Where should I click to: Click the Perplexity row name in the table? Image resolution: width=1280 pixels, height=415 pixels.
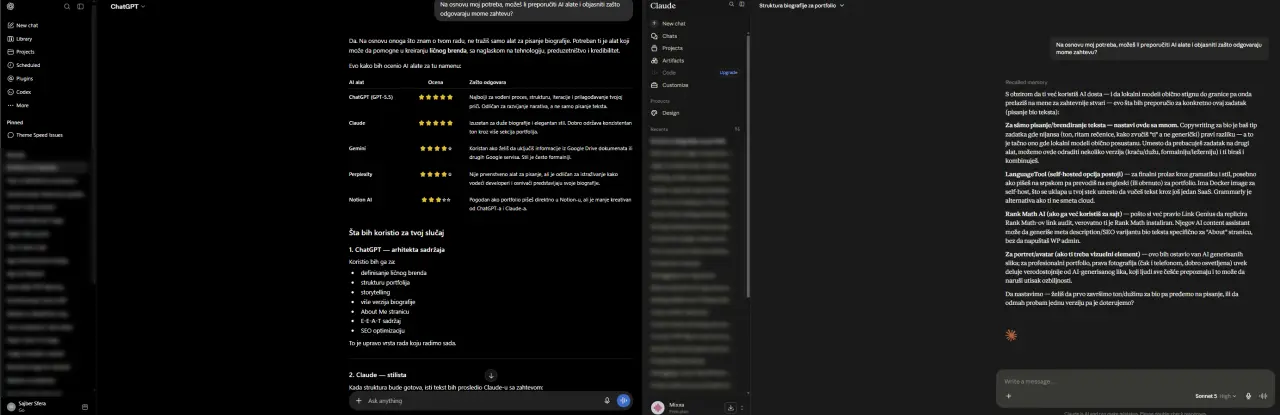pos(360,174)
